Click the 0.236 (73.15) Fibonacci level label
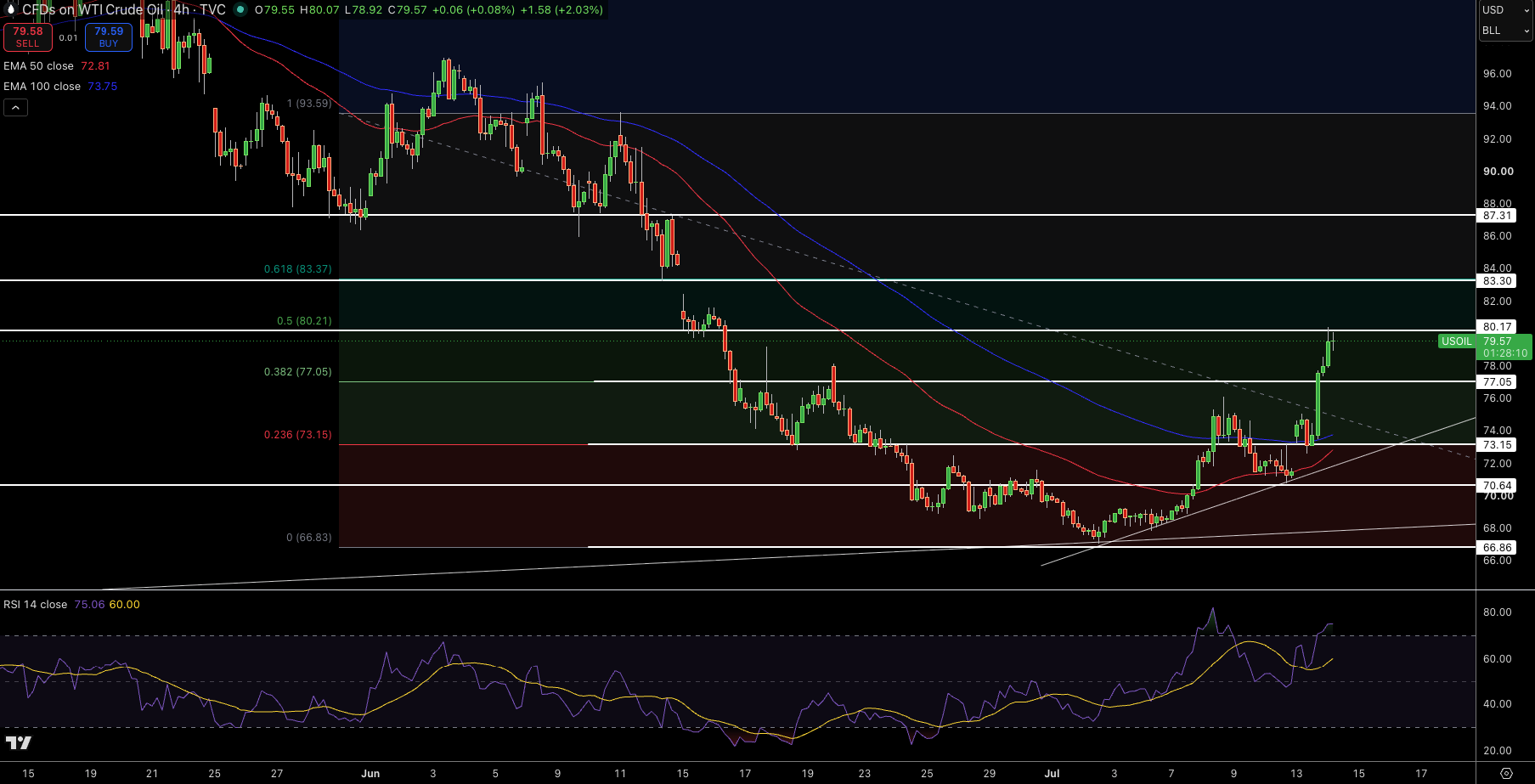Viewport: 1535px width, 784px height. click(x=297, y=435)
